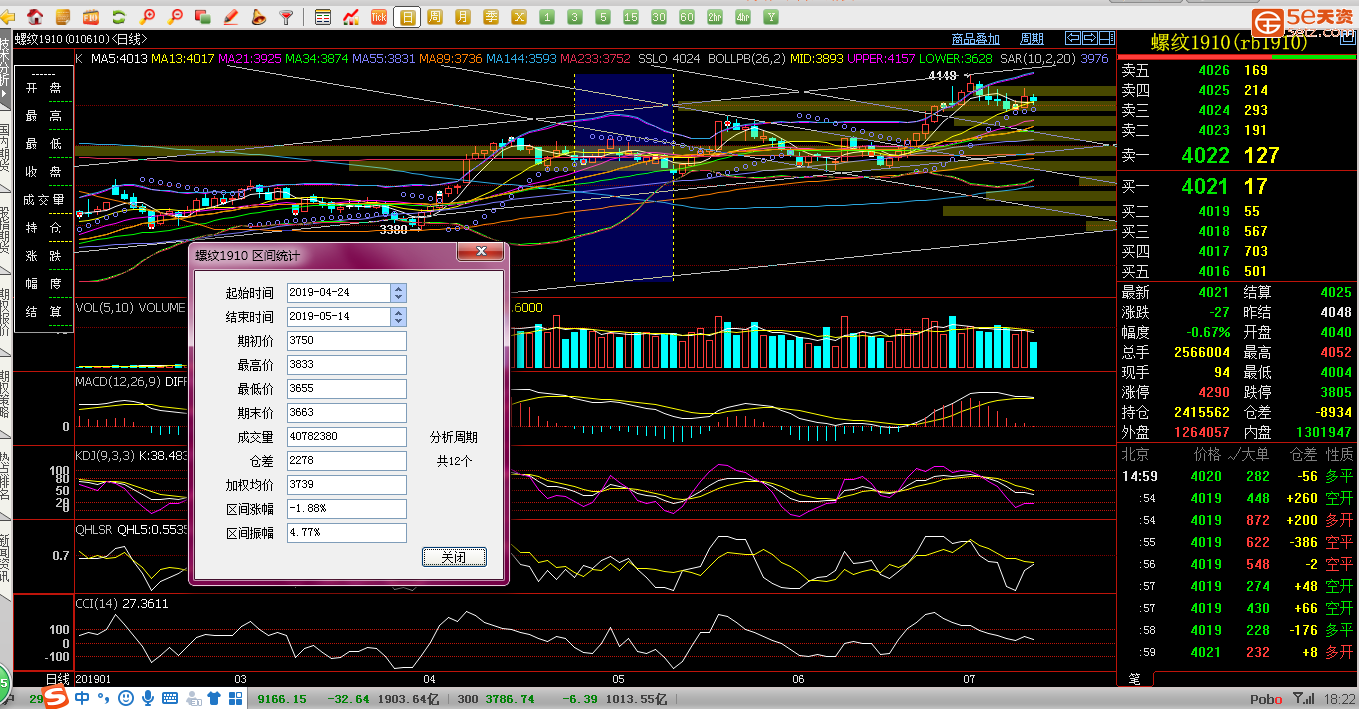Open the alert bell icon
Image resolution: width=1359 pixels, height=709 pixels.
tap(259, 17)
